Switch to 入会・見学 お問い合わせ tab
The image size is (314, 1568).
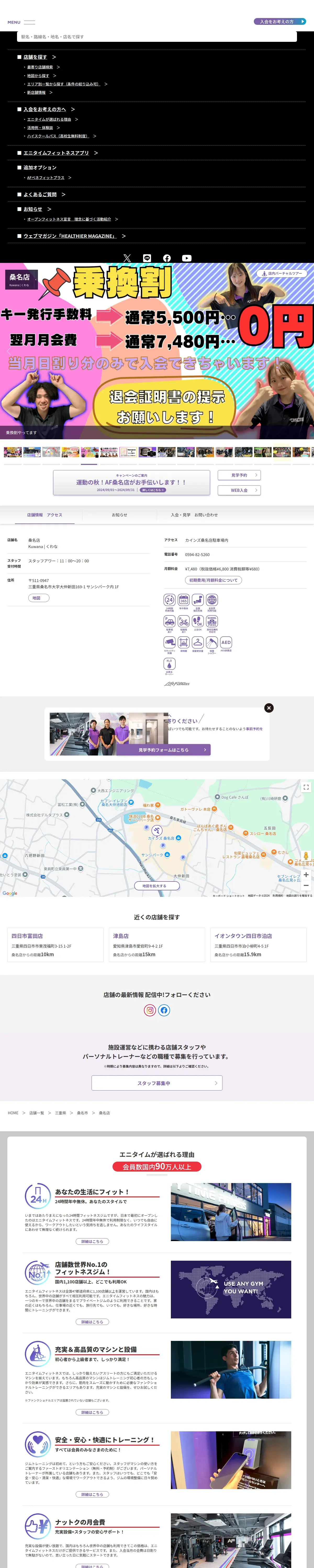194,515
